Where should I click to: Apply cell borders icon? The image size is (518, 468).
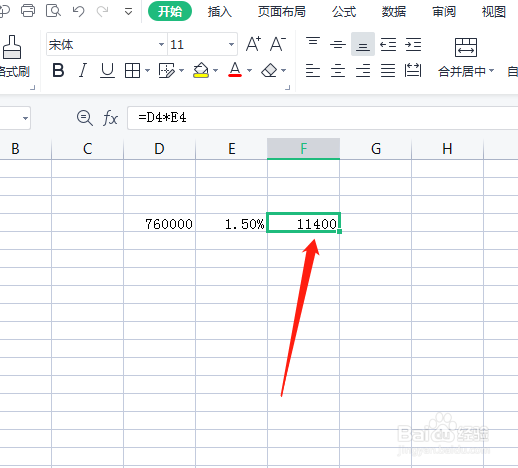(x=132, y=71)
